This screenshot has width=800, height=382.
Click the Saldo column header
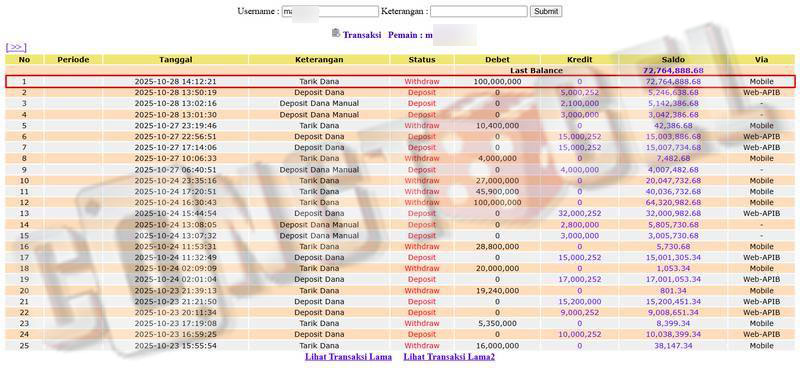(672, 60)
